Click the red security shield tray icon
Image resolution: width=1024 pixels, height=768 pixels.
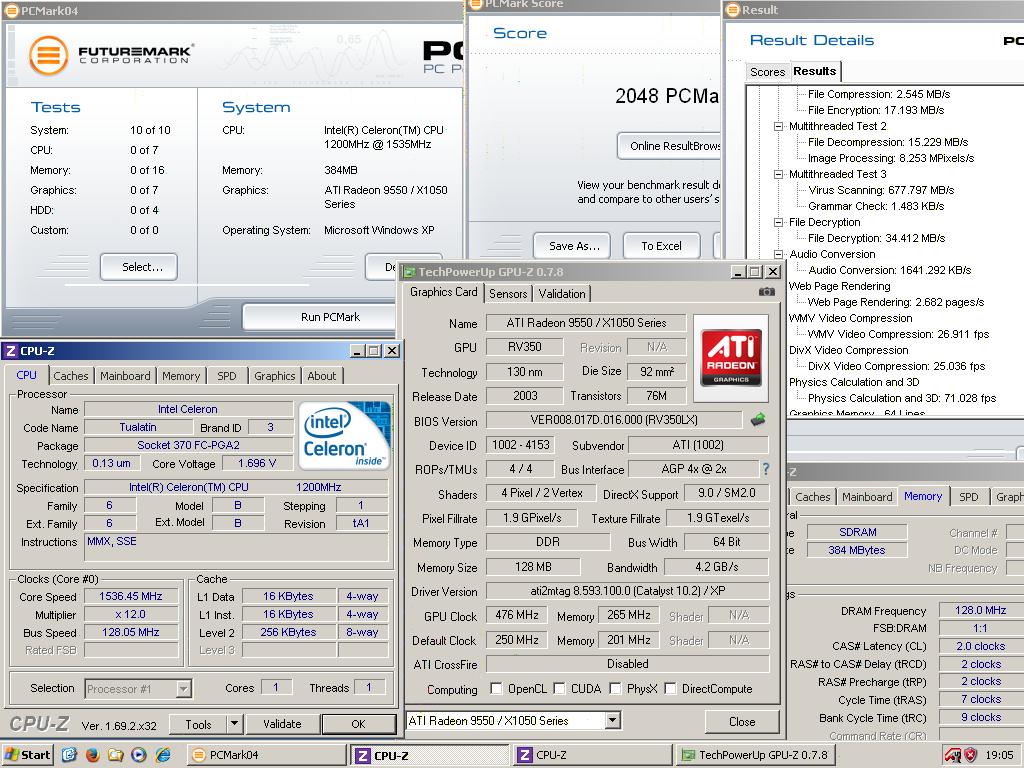(x=971, y=756)
